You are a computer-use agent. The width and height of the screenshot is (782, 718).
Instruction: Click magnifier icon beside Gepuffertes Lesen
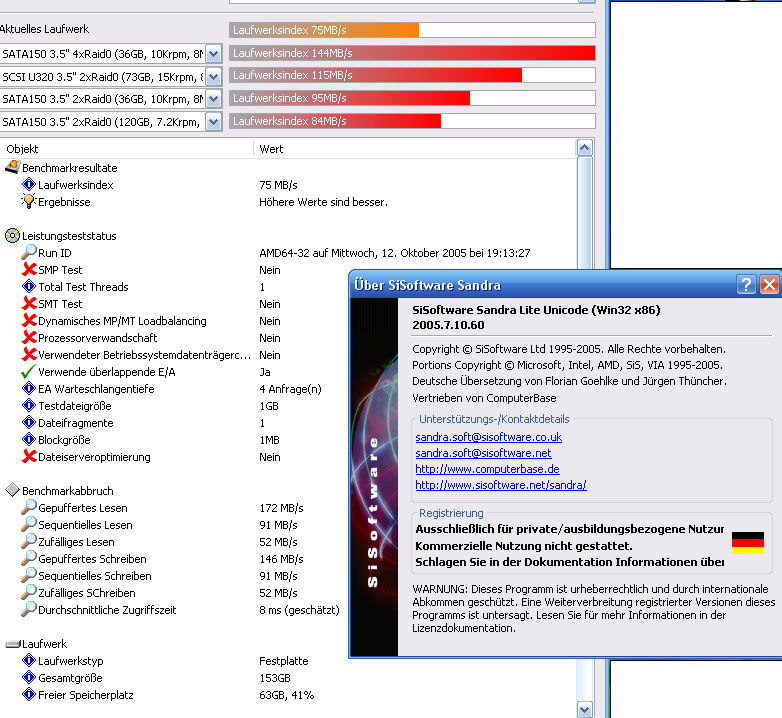click(x=29, y=507)
